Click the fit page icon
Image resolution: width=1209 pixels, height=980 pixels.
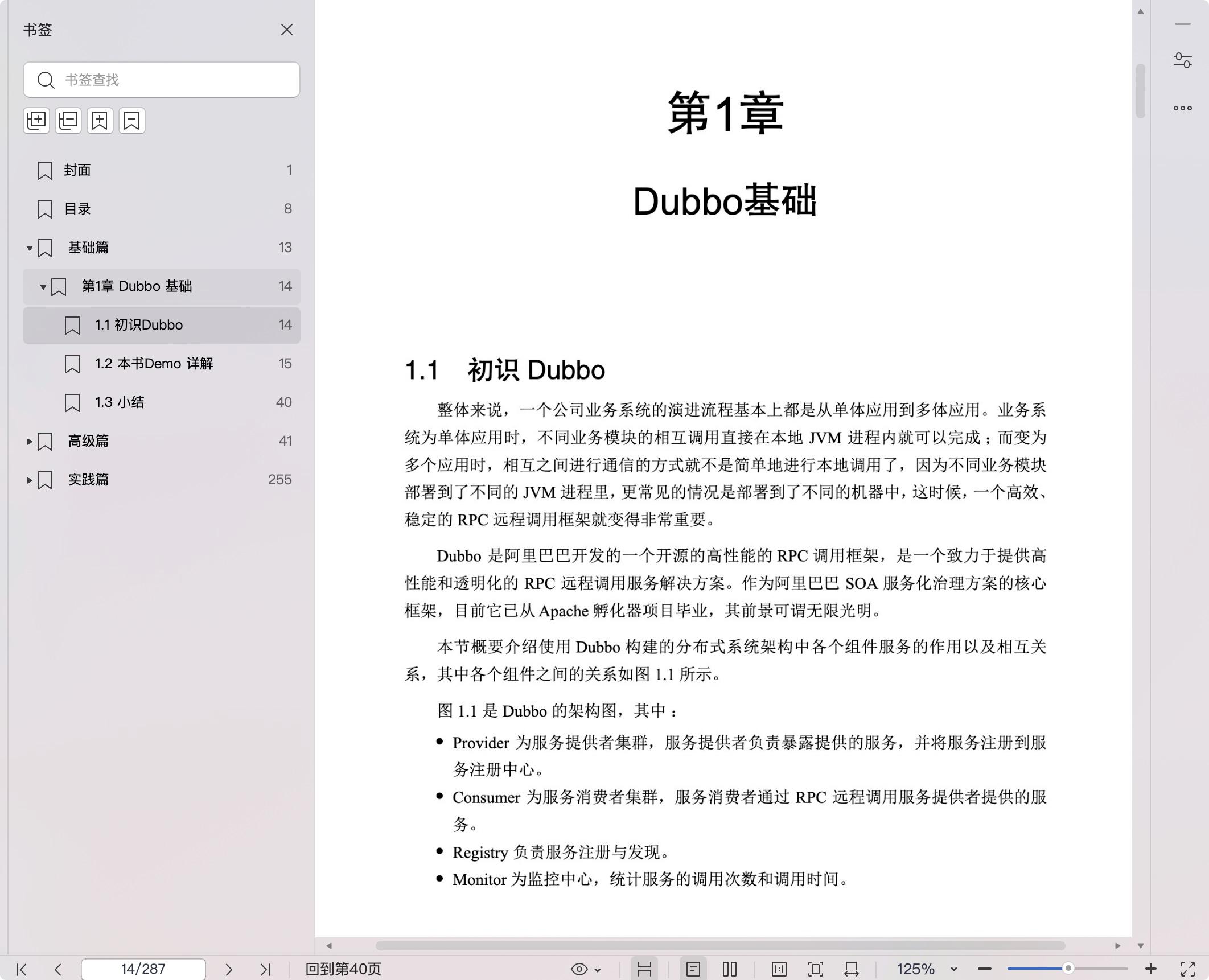click(x=816, y=969)
